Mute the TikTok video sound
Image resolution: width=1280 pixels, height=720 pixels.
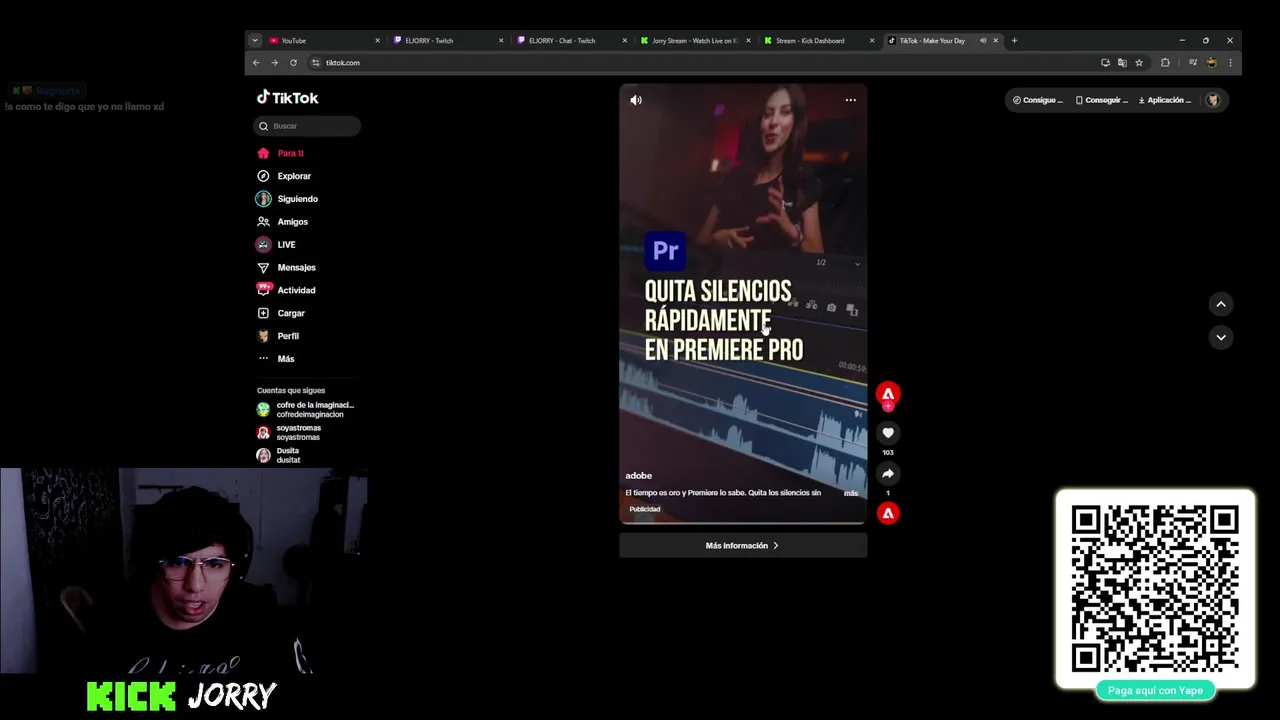pyautogui.click(x=636, y=100)
